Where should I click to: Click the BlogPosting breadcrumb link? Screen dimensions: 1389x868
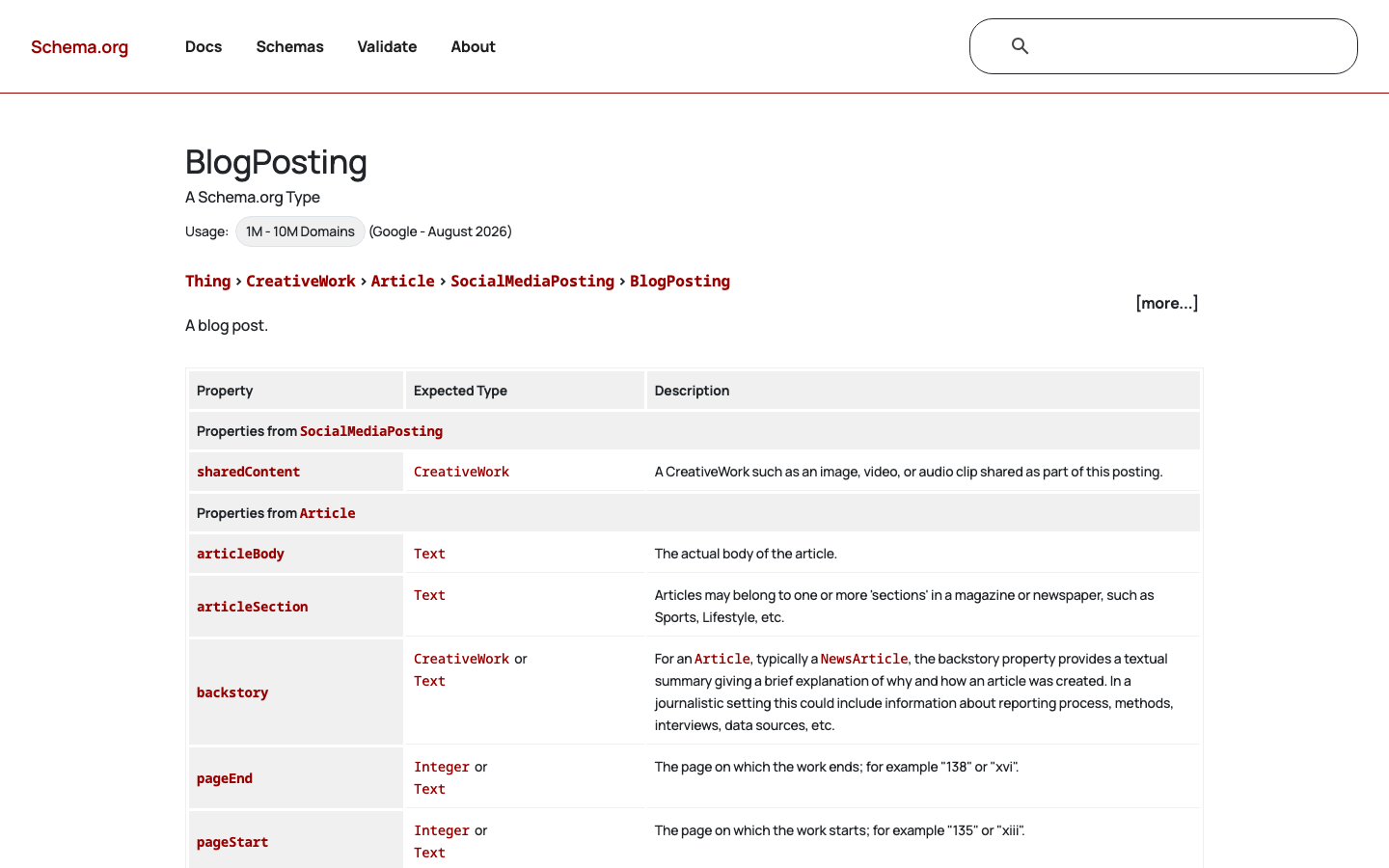click(680, 281)
